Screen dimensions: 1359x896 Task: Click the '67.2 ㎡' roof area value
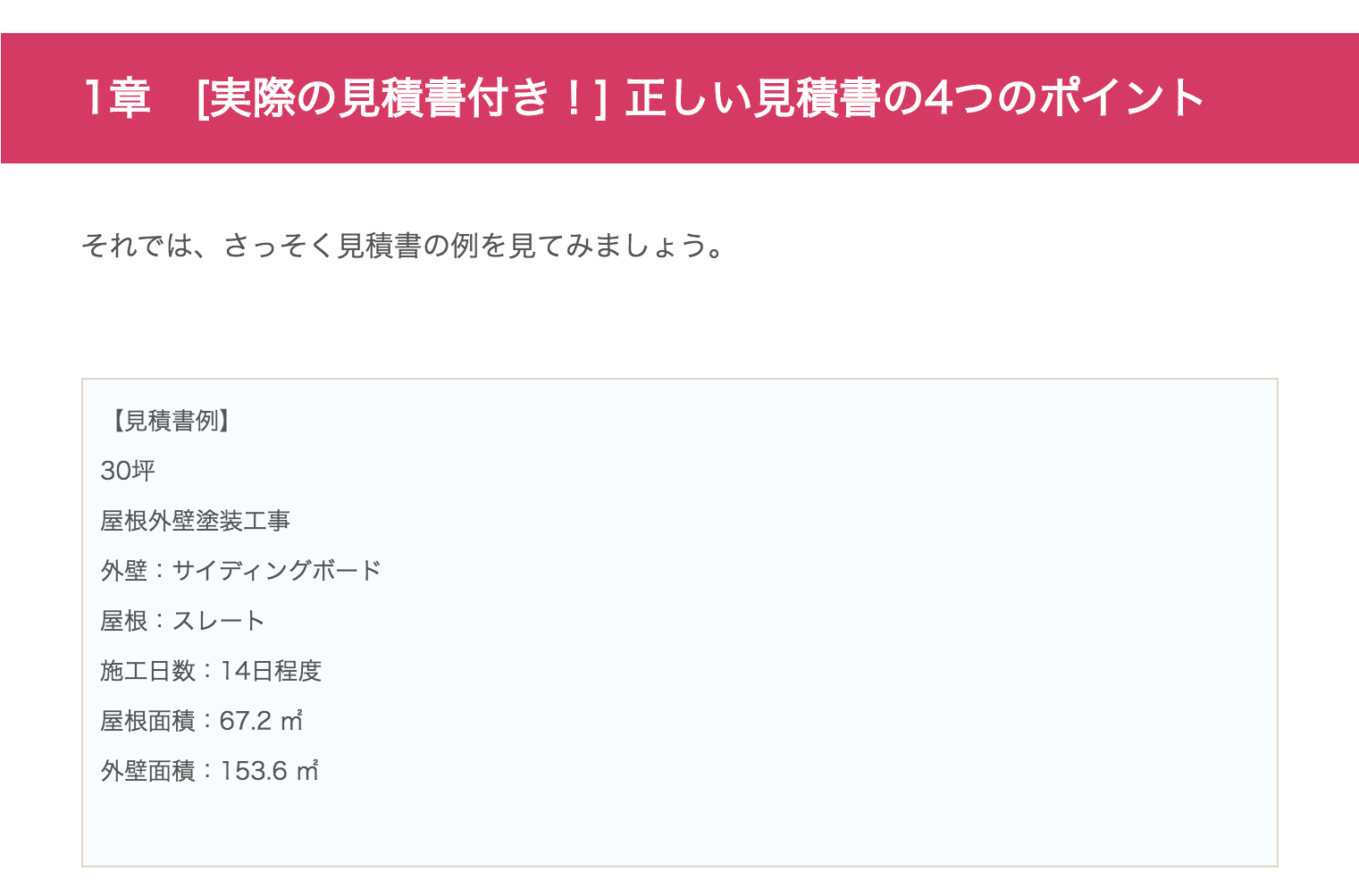point(261,720)
